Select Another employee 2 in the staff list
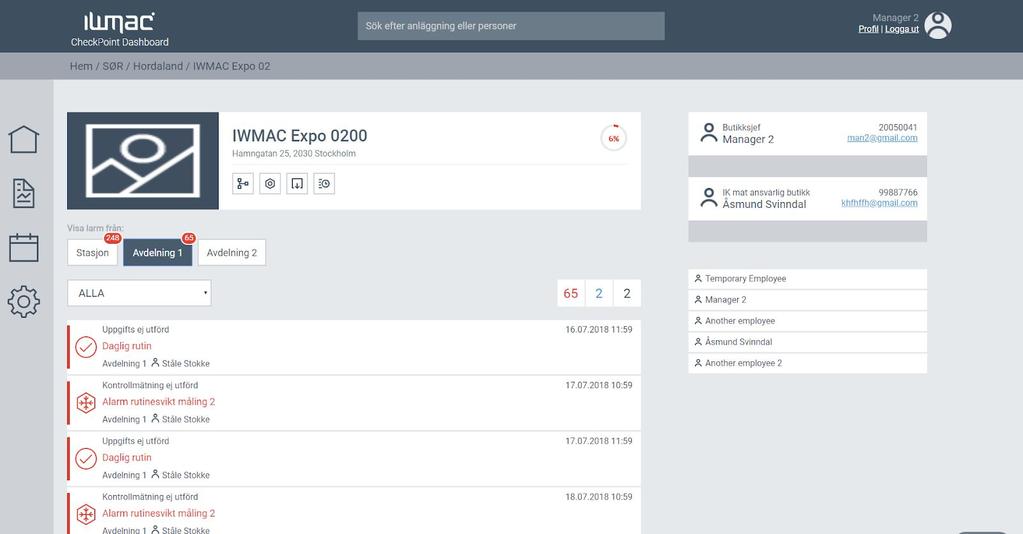The image size is (1023, 534). click(808, 363)
